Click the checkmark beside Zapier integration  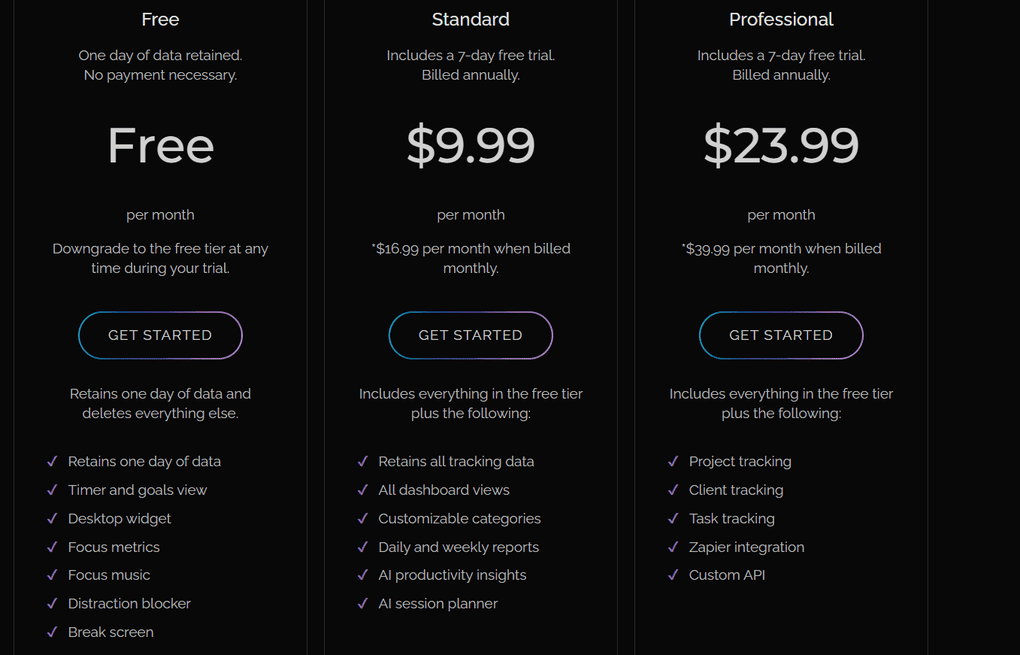point(672,547)
